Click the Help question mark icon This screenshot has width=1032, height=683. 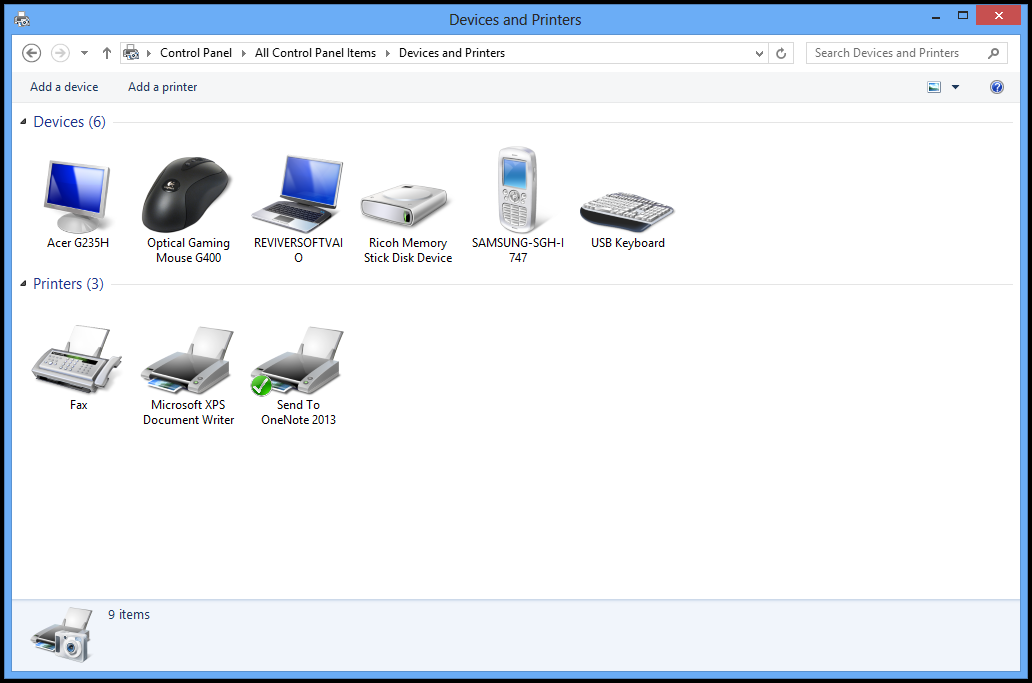pos(996,87)
